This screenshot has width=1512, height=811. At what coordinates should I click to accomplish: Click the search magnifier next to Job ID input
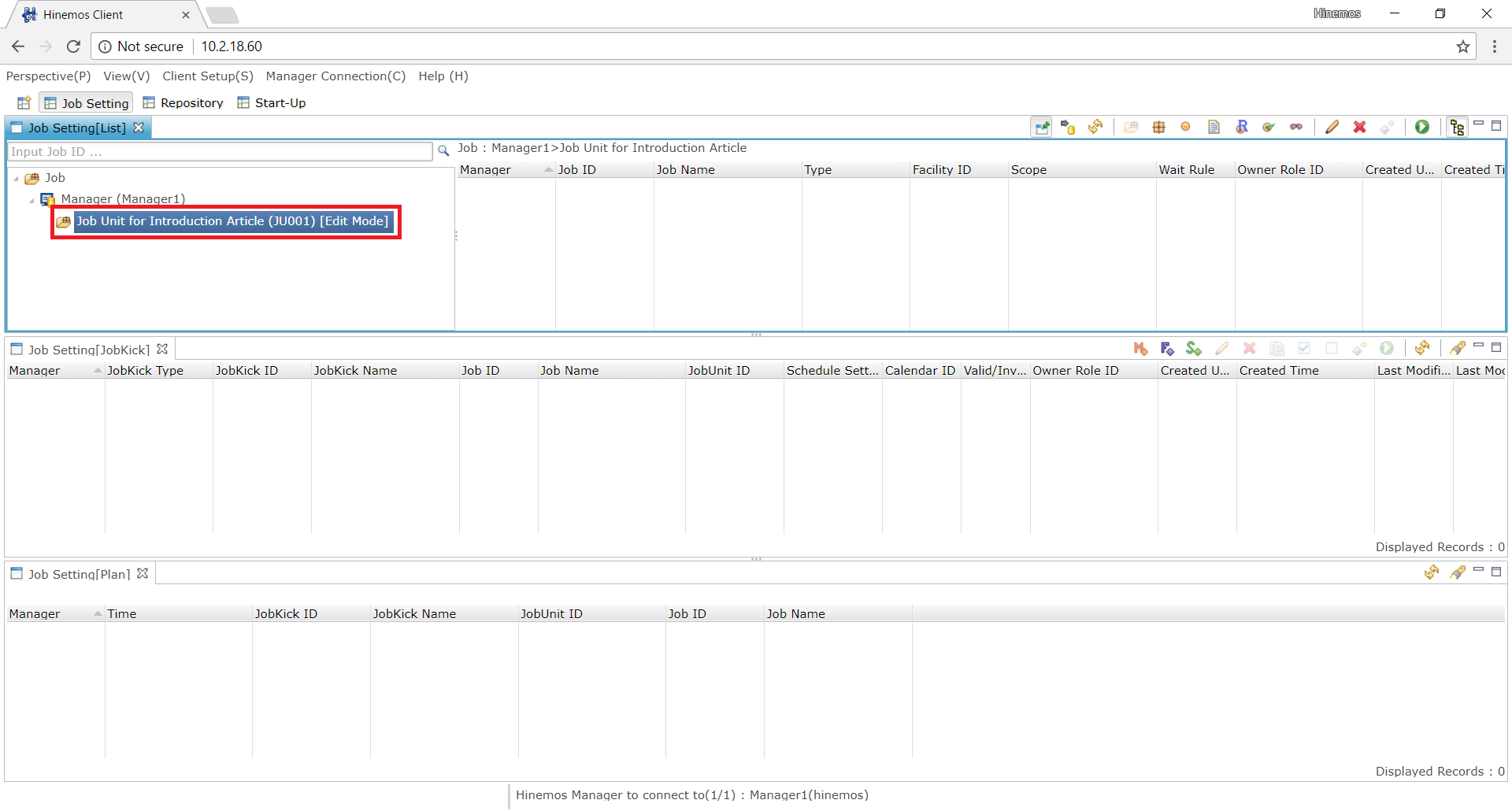point(443,151)
